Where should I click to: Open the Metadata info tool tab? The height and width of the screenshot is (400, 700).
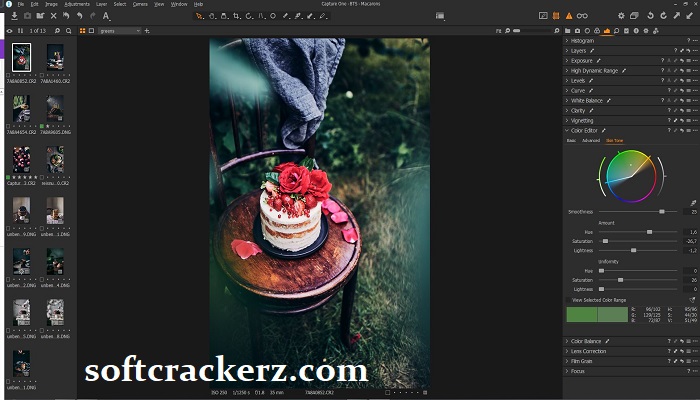coord(636,31)
